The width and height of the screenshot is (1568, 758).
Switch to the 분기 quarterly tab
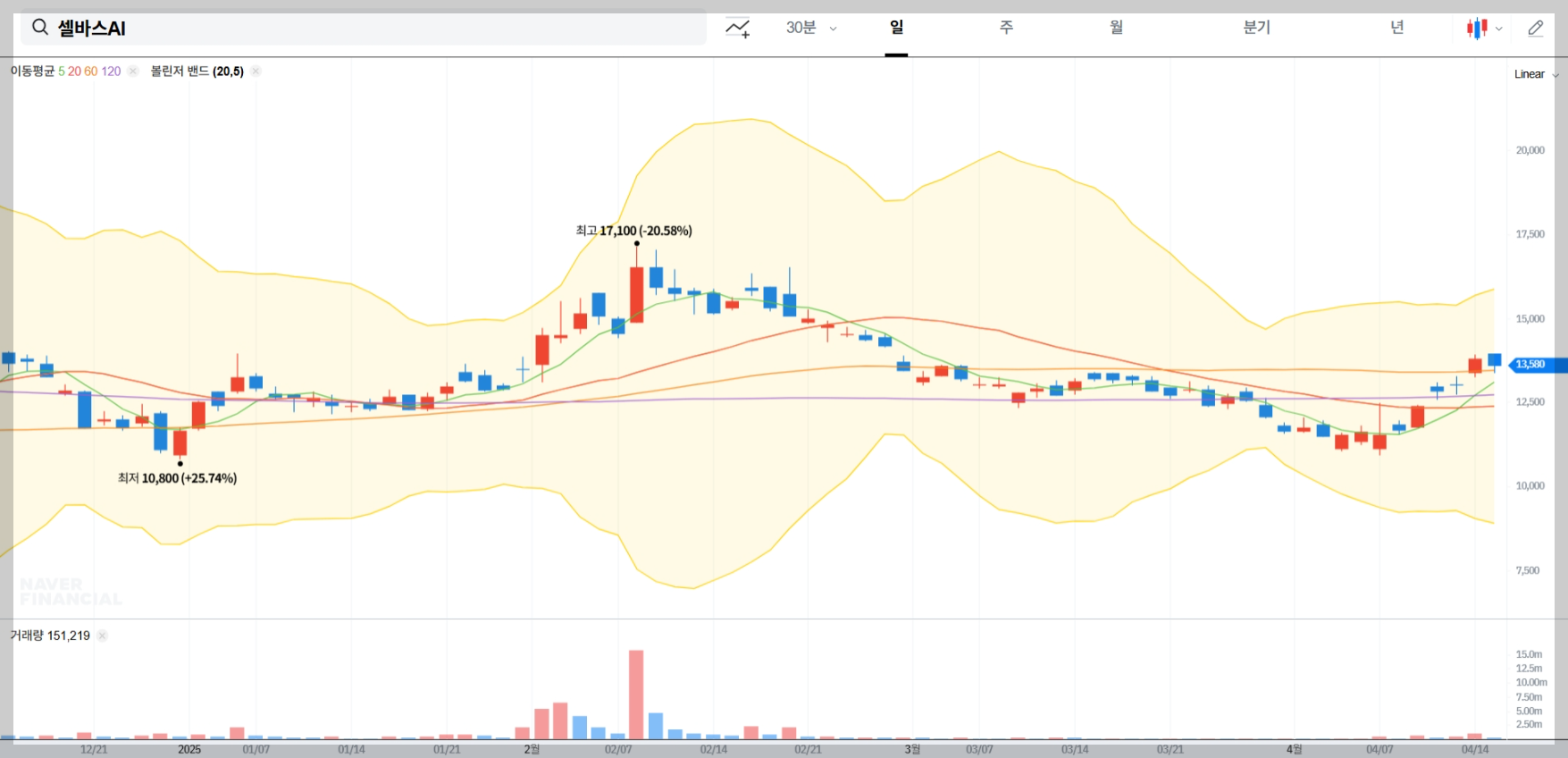(1256, 28)
